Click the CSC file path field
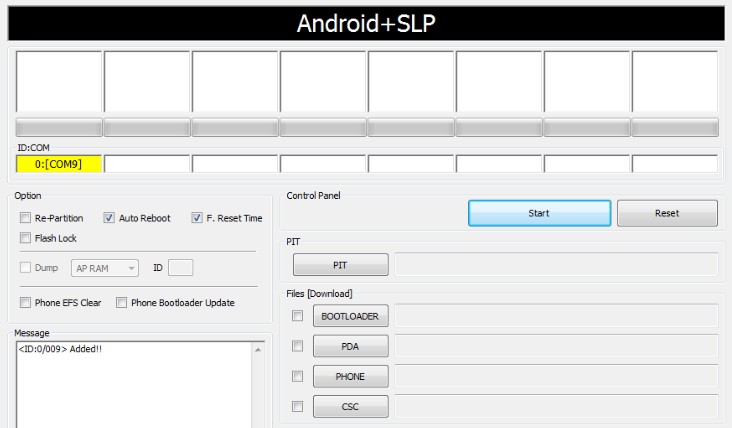This screenshot has width=732, height=428. 556,407
